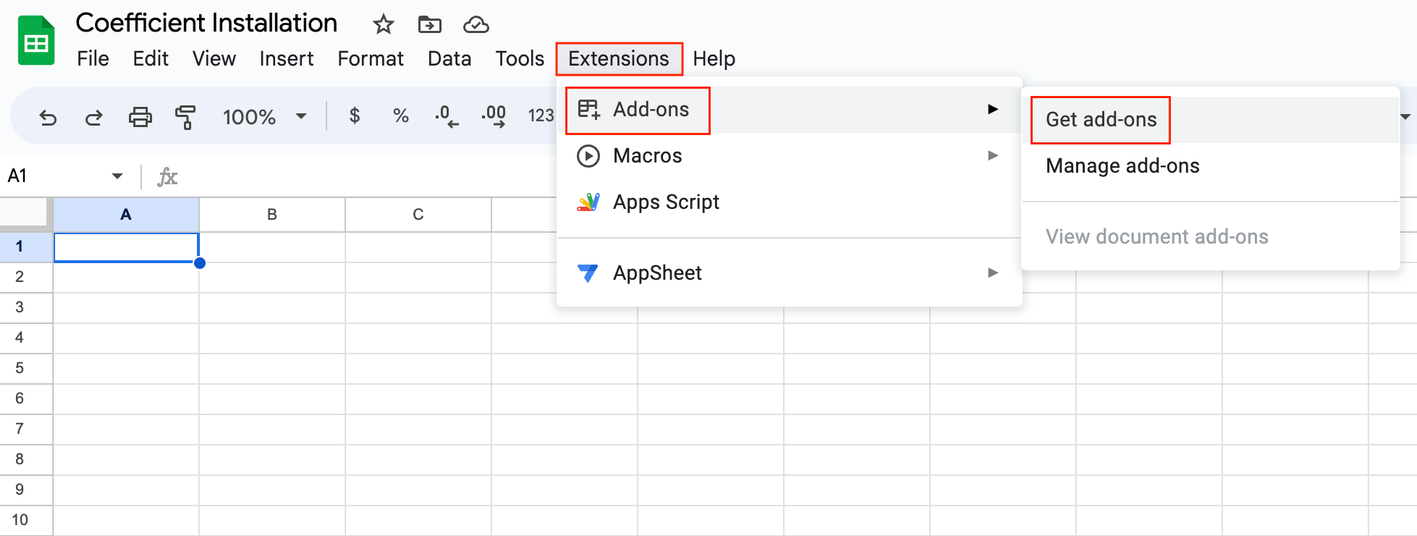The width and height of the screenshot is (1417, 536).
Task: Open the Name box dropdown arrow
Action: tap(117, 176)
